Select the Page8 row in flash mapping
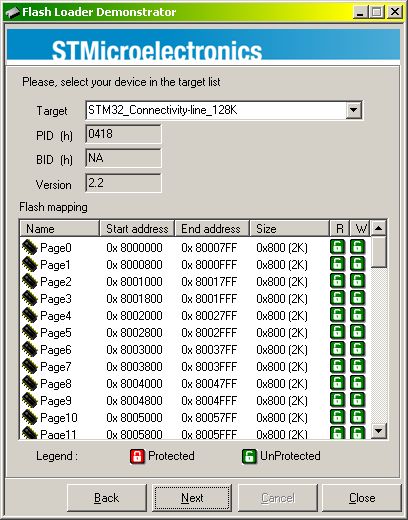This screenshot has height=520, width=408. [195, 384]
